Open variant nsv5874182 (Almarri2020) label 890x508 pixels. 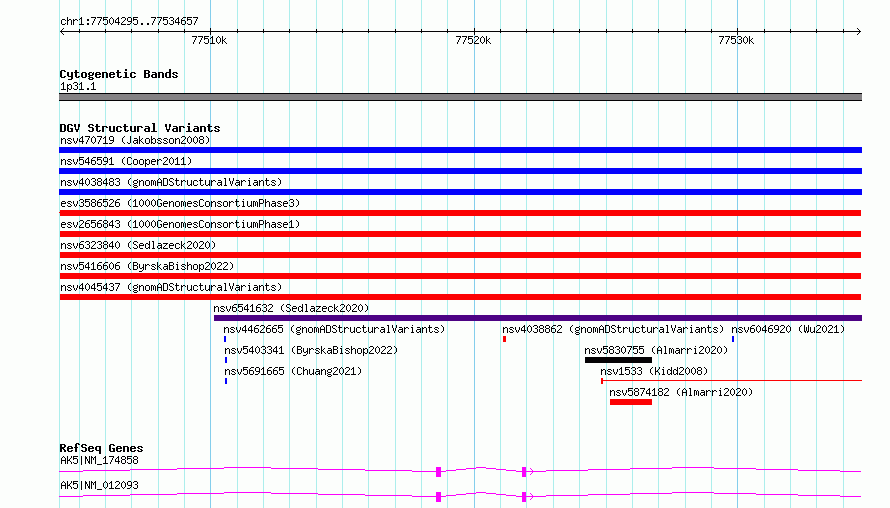click(681, 392)
